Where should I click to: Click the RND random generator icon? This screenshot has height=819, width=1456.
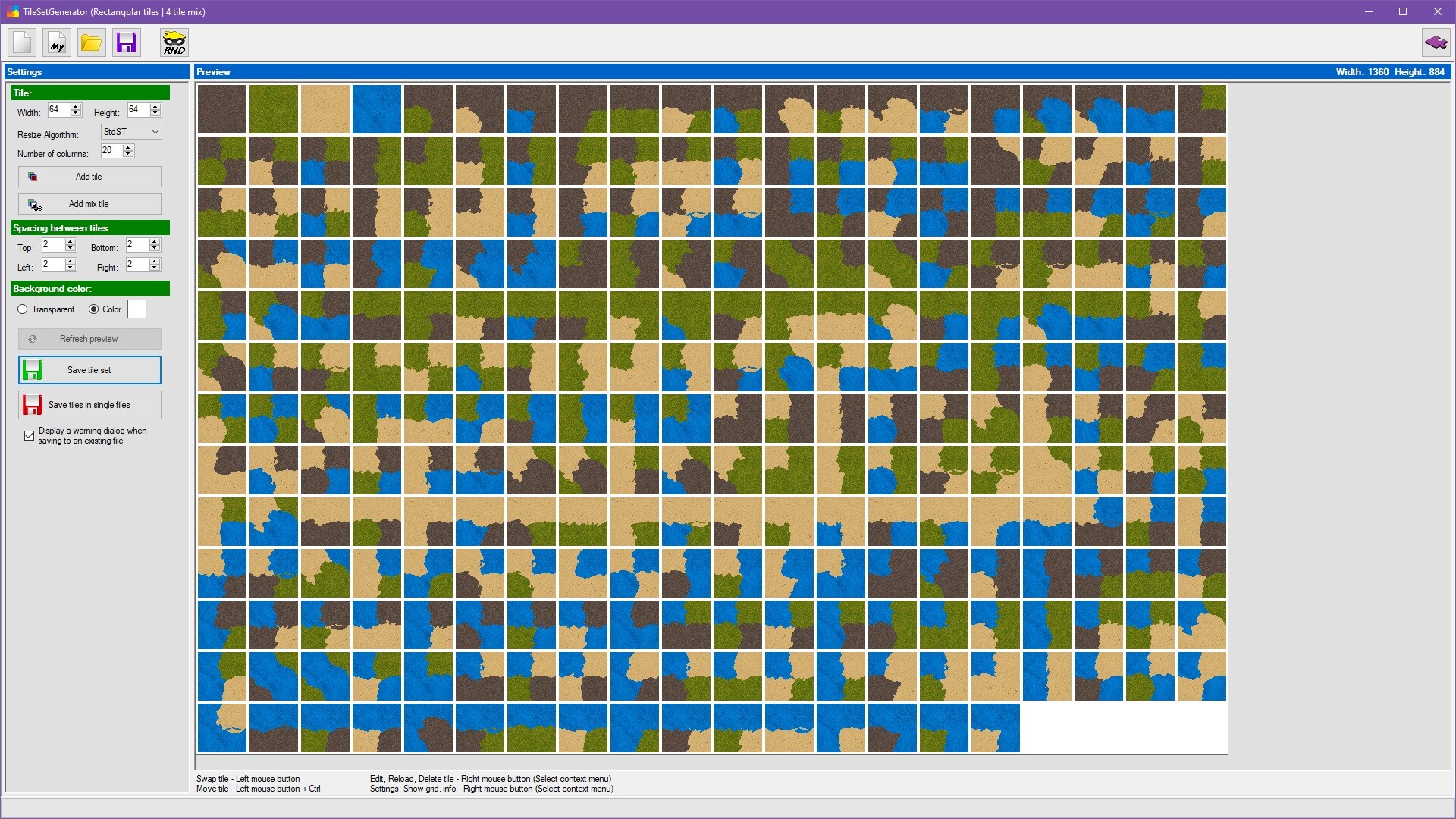tap(174, 42)
